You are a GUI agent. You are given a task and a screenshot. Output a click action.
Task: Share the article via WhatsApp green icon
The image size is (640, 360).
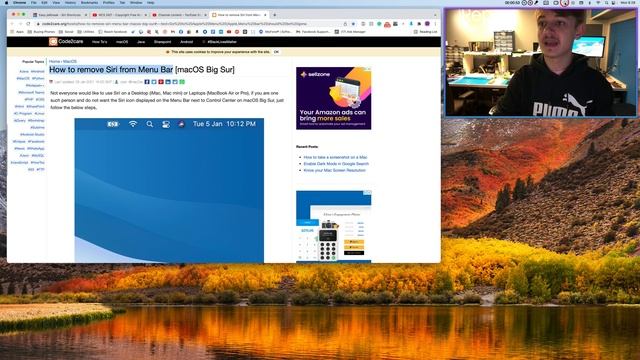pyautogui.click(x=182, y=82)
